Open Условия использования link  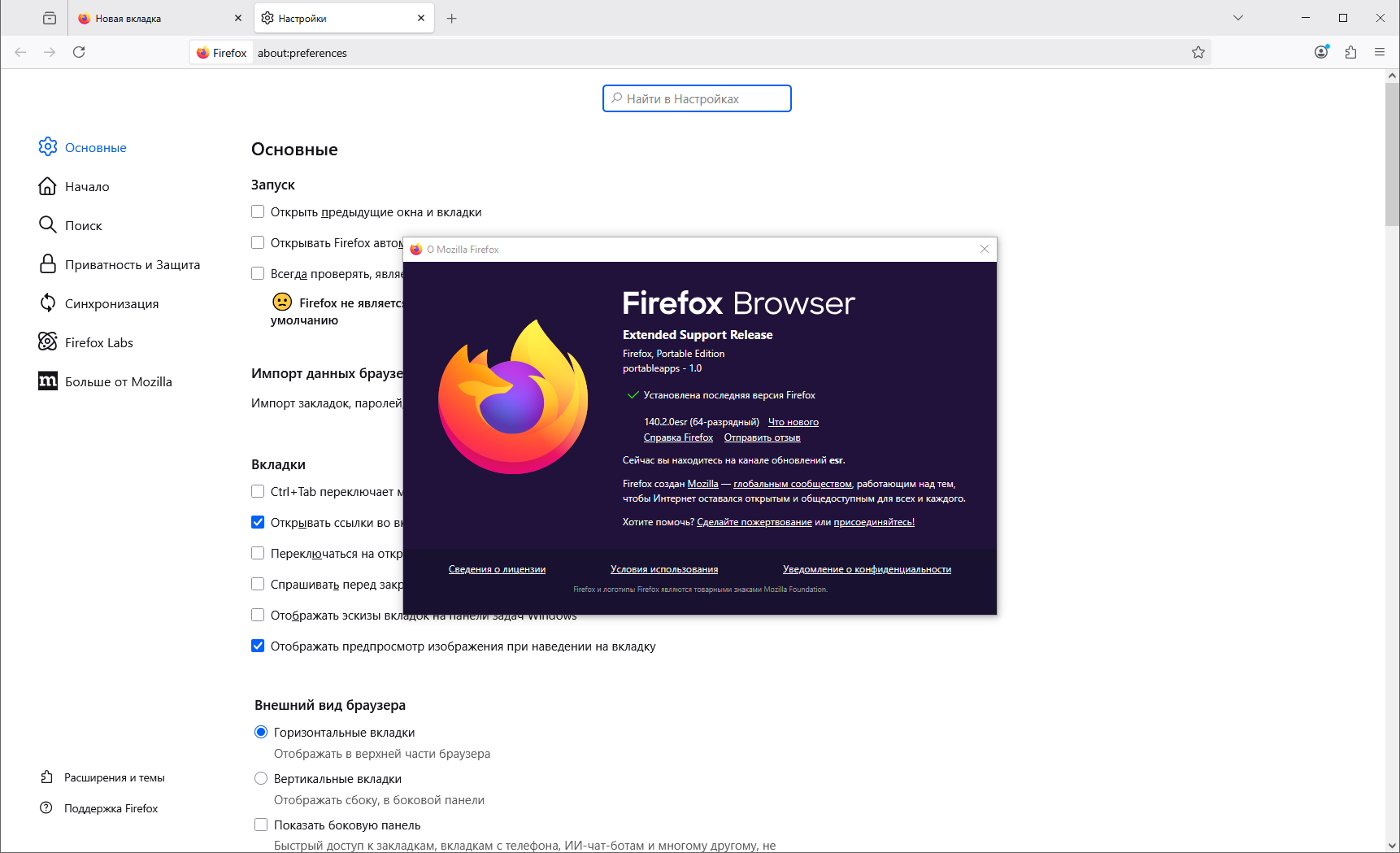(x=664, y=569)
